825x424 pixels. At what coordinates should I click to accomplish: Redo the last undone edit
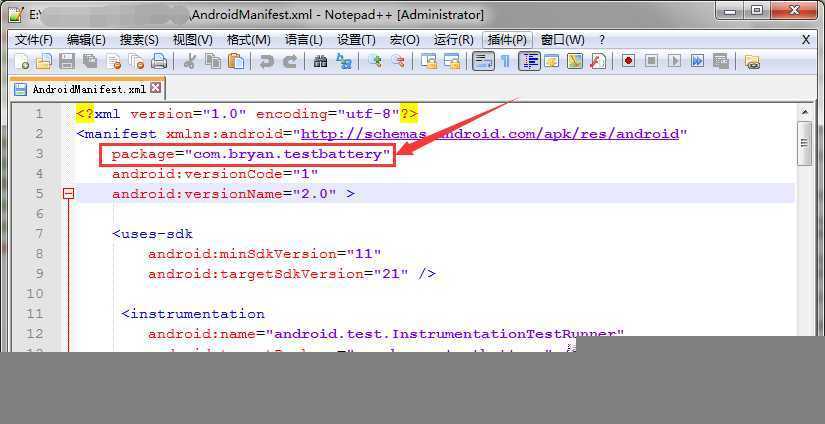[289, 62]
